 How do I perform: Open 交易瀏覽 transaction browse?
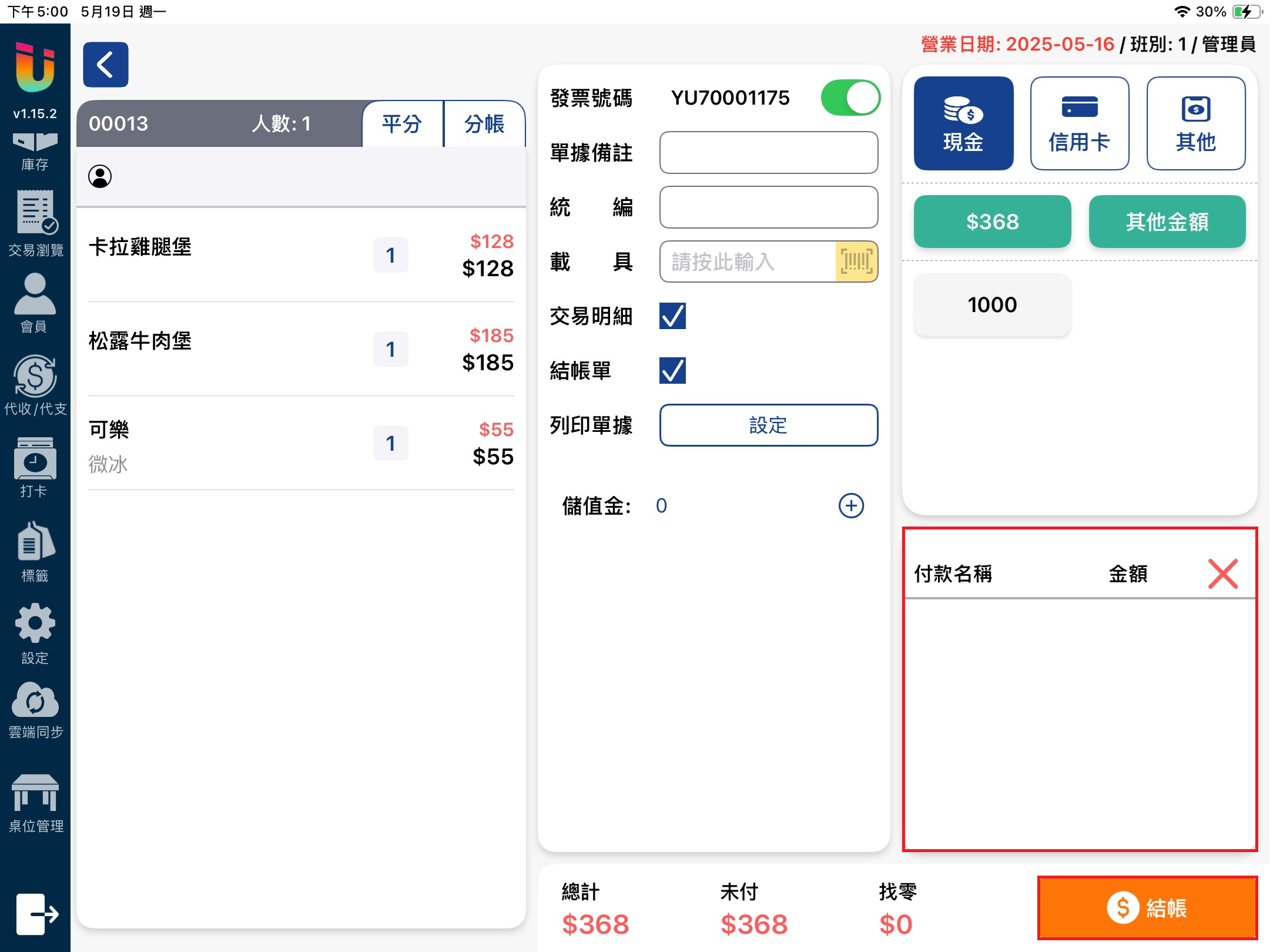pos(35,223)
